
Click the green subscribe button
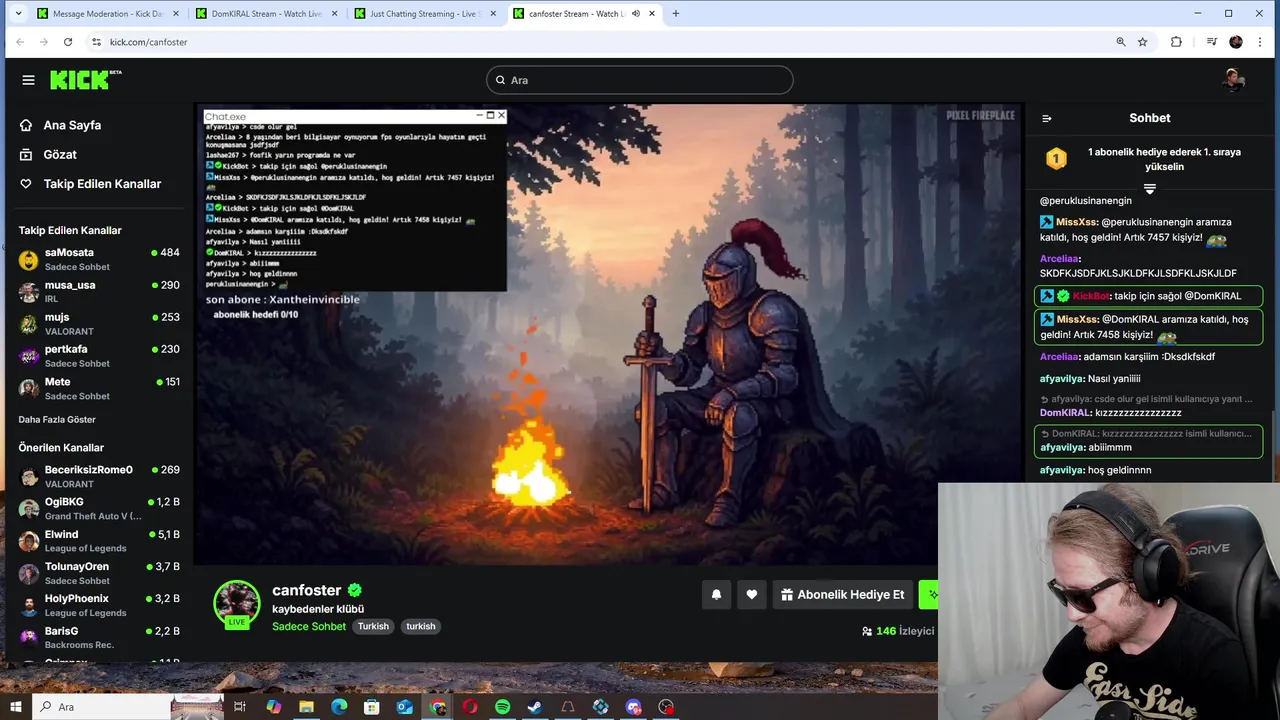click(929, 594)
